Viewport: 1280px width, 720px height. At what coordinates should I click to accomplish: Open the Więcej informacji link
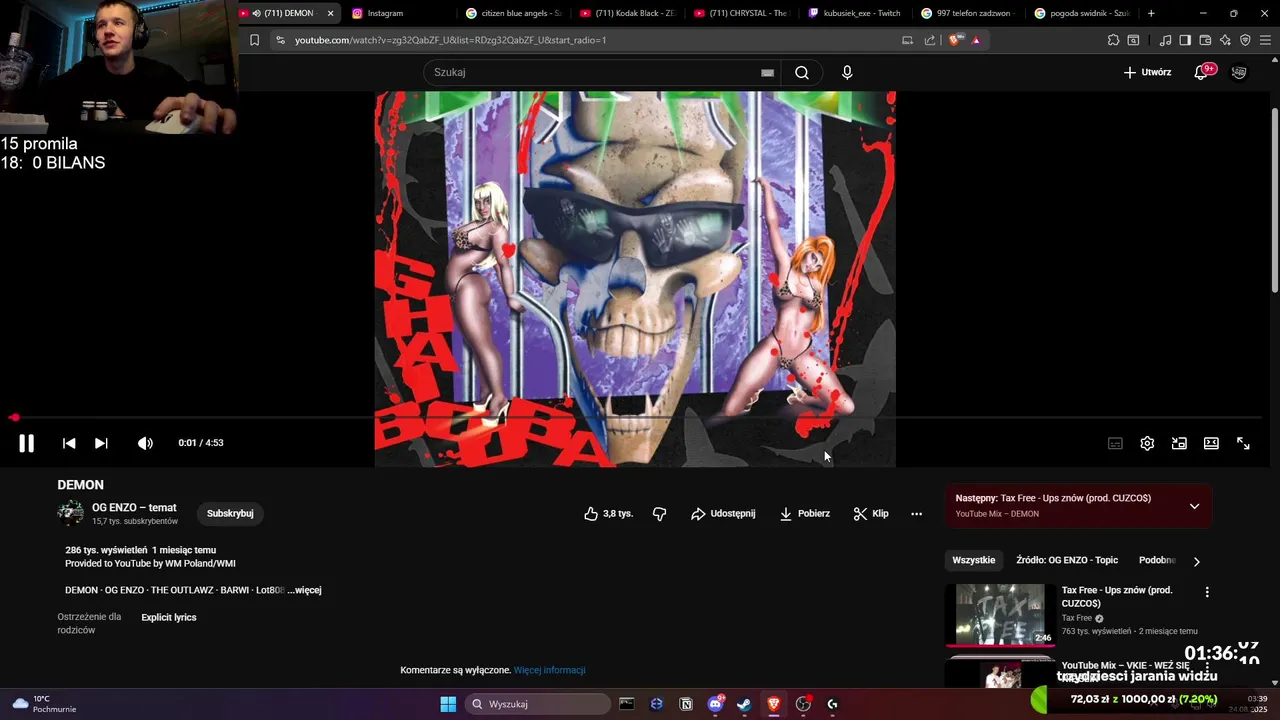tap(549, 670)
